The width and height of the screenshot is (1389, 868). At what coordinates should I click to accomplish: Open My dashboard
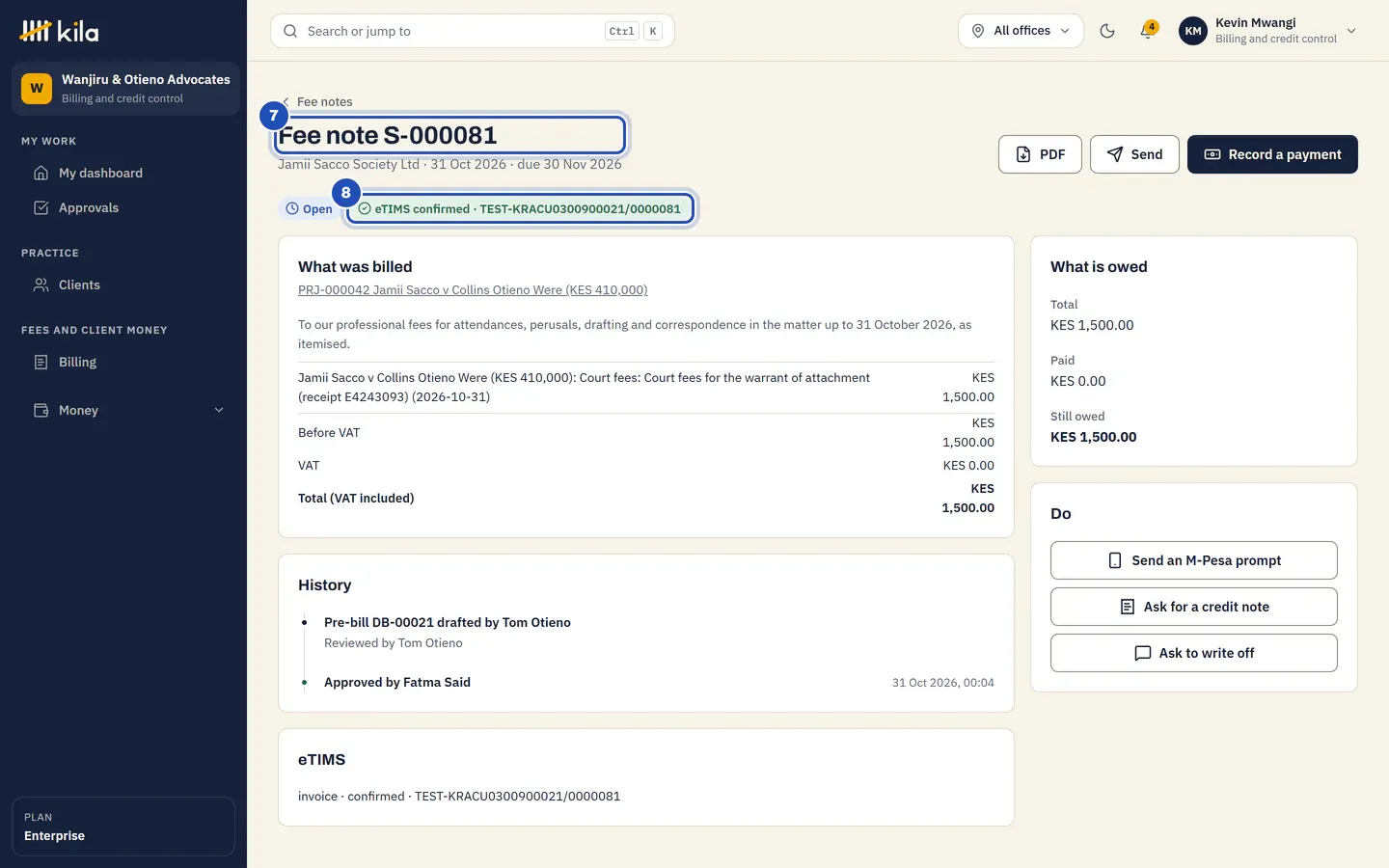[x=123, y=173]
